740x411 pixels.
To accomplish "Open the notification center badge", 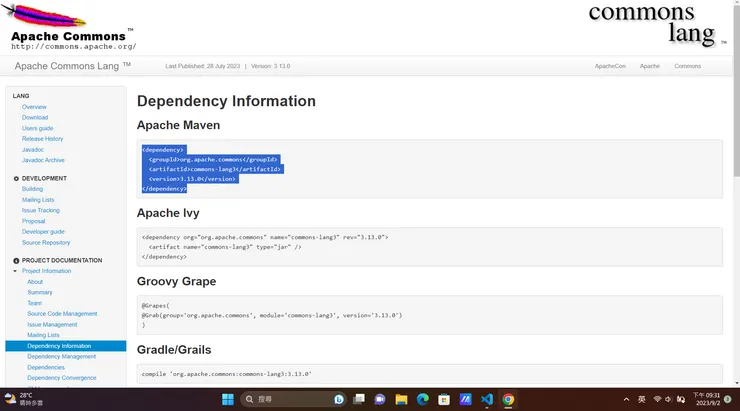I will 728,399.
